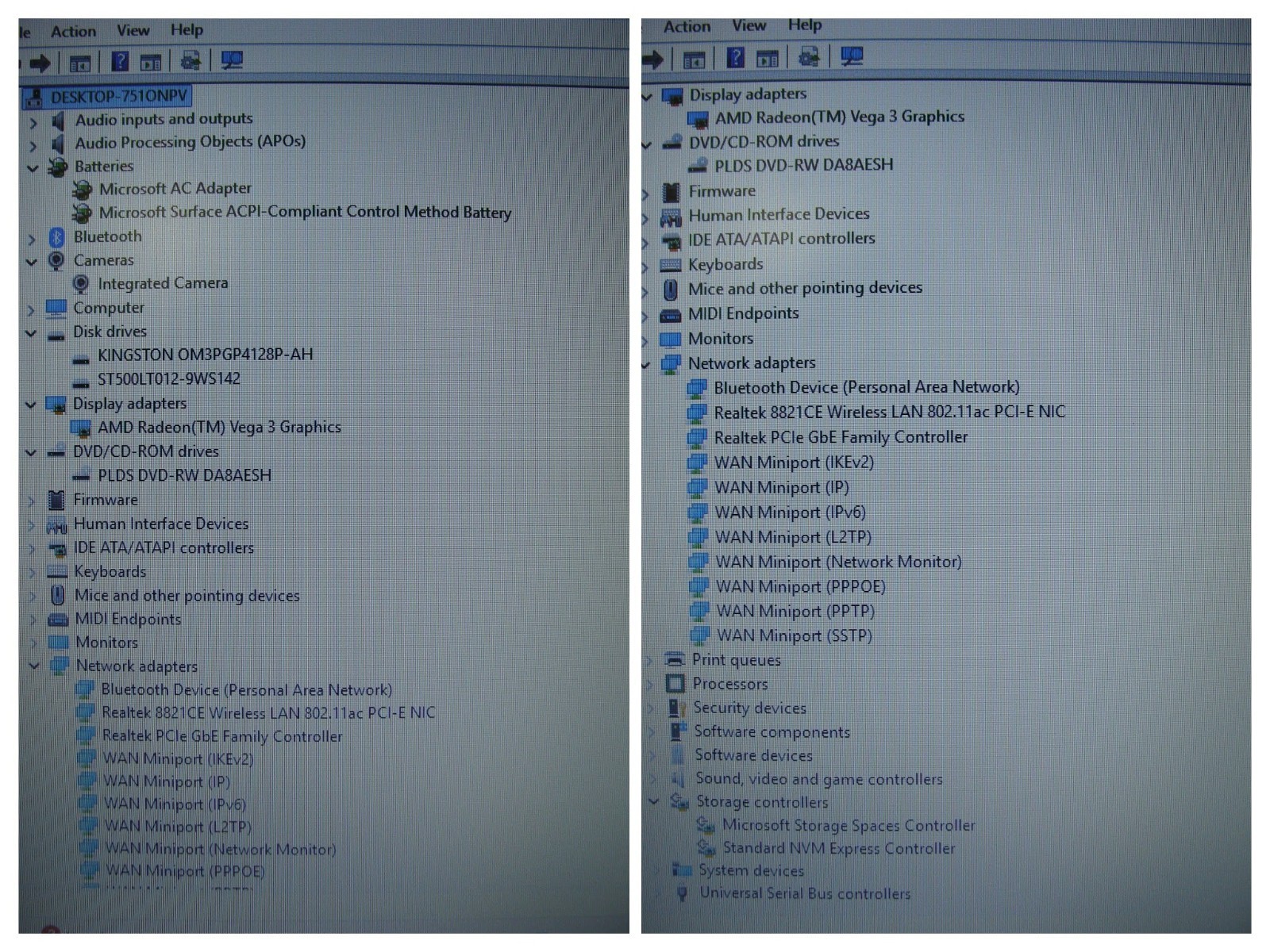Expand the Audio Processing Objects (APOs) node
The width and height of the screenshot is (1270, 952).
click(x=33, y=145)
